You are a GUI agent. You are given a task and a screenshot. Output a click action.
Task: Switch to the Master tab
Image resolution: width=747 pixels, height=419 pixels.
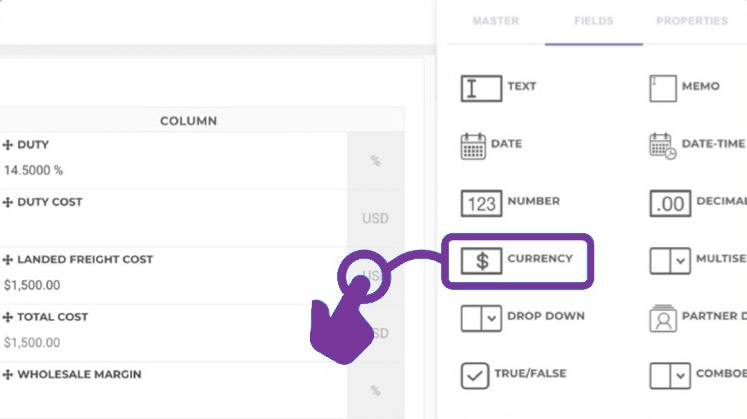(496, 21)
